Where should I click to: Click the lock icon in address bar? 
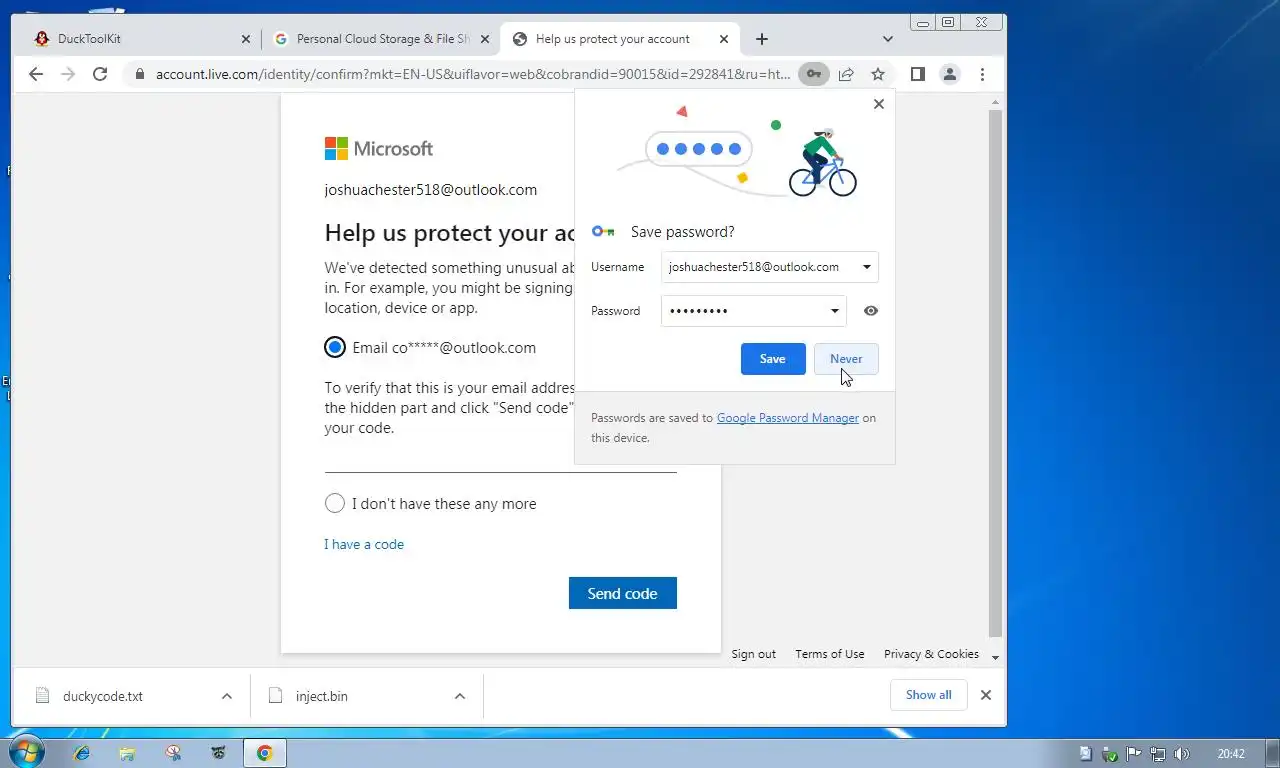(x=139, y=74)
